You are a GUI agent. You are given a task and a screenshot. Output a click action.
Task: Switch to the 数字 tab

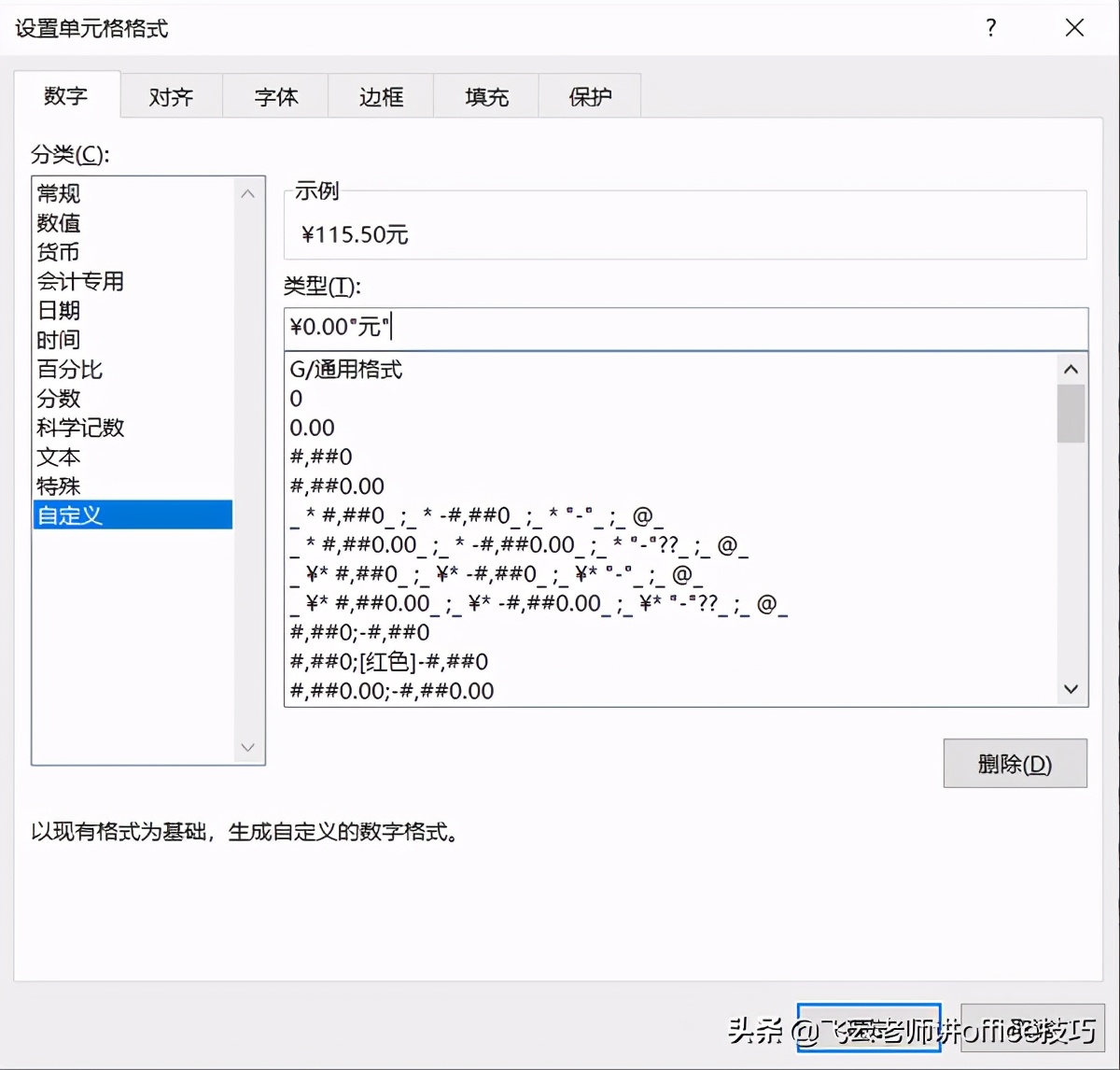(x=66, y=95)
